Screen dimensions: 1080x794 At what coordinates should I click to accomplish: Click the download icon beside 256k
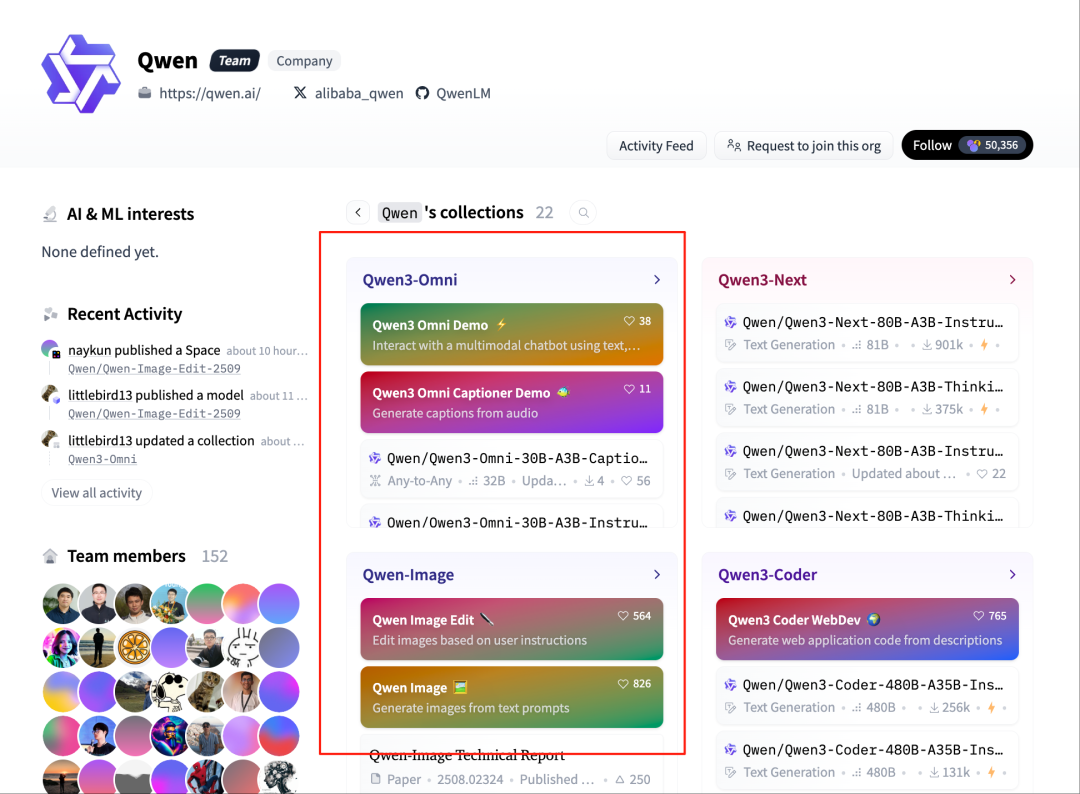coord(934,708)
